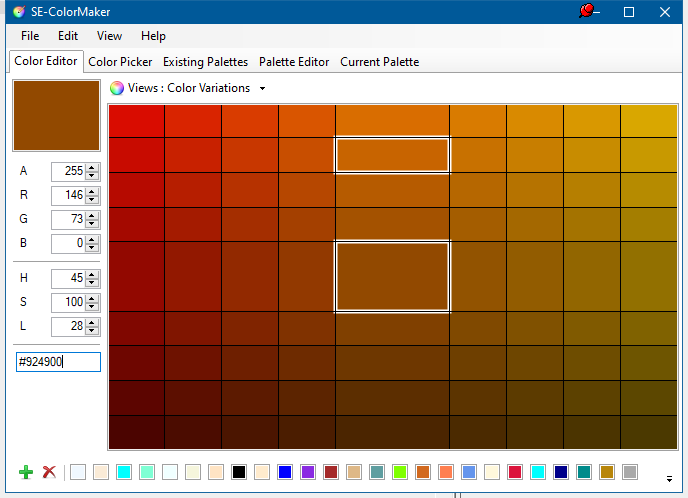Screen dimensions: 688x498
Task: Select the dark teal palette swatch
Action: (584, 472)
